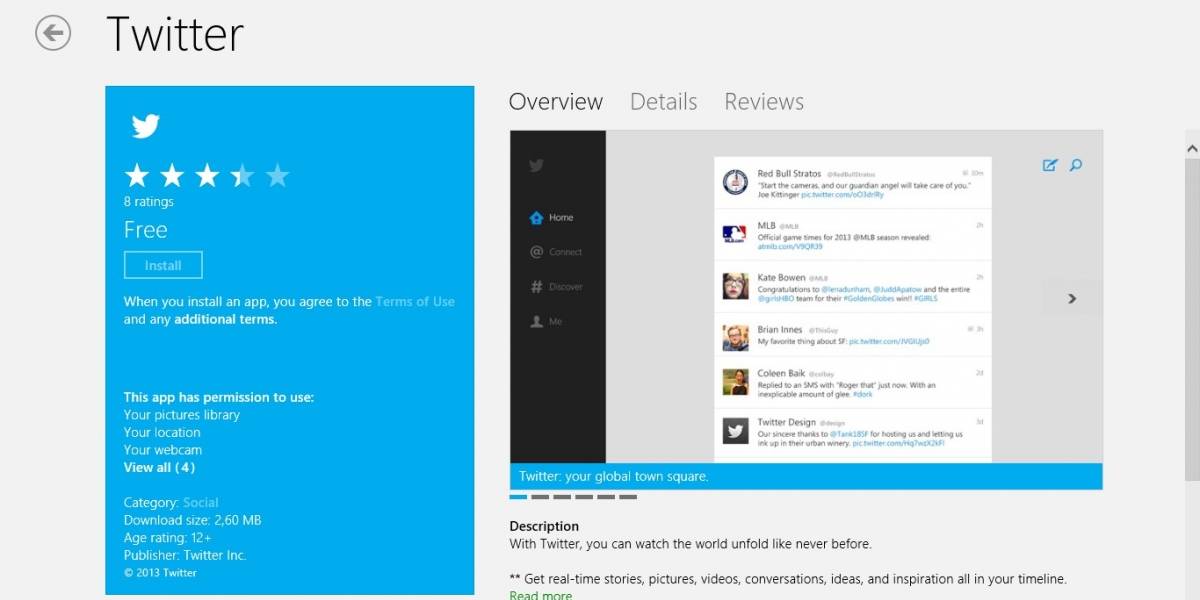Click Kate Bowen's avatar

[735, 286]
